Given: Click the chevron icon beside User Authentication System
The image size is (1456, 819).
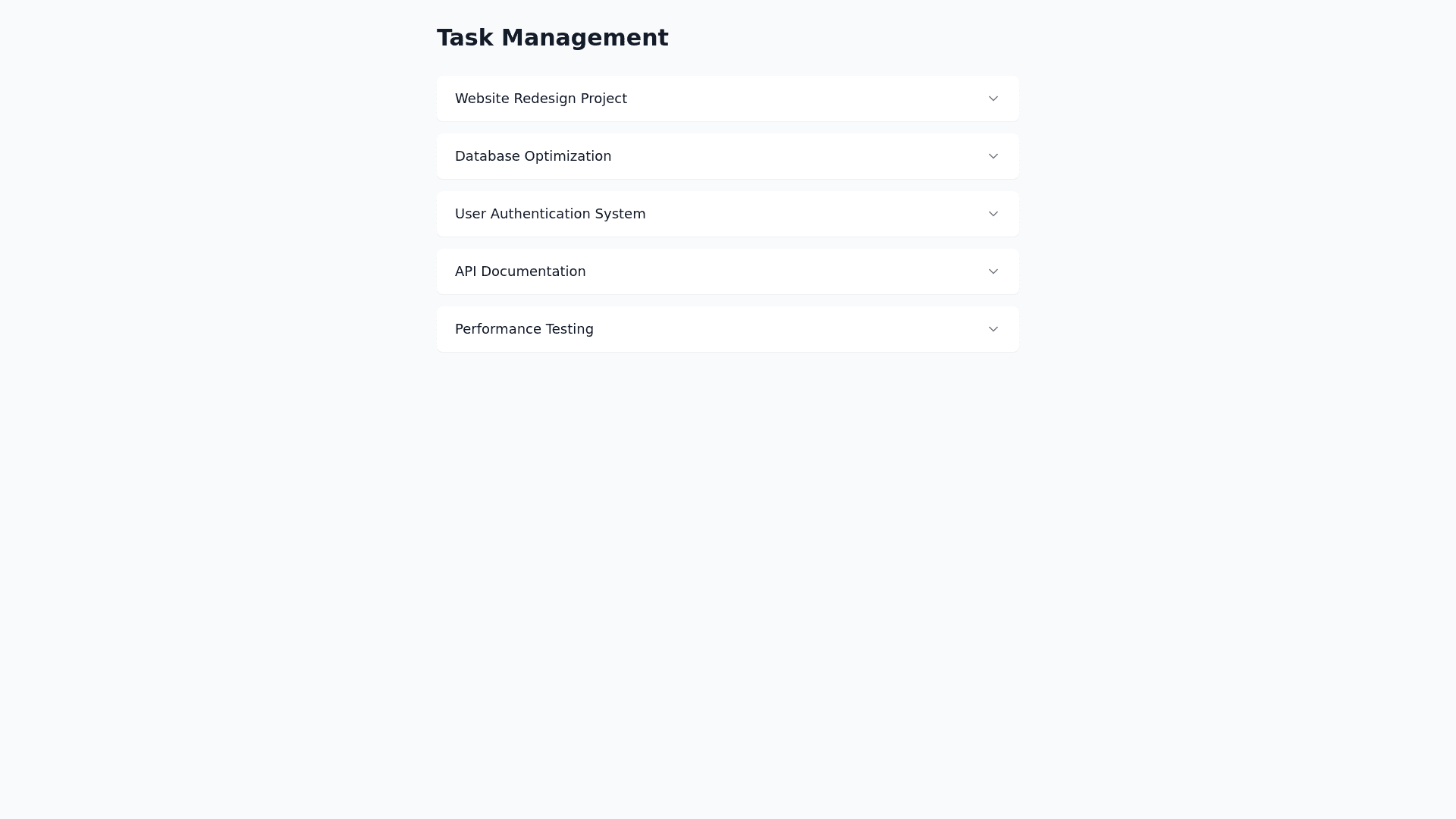Looking at the screenshot, I should point(993,214).
